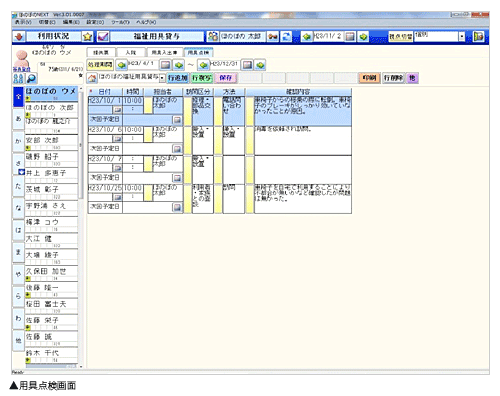Image resolution: width=500 pixels, height=396 pixels.
Task: Select 大江 健 in the user list
Action: click(51, 241)
